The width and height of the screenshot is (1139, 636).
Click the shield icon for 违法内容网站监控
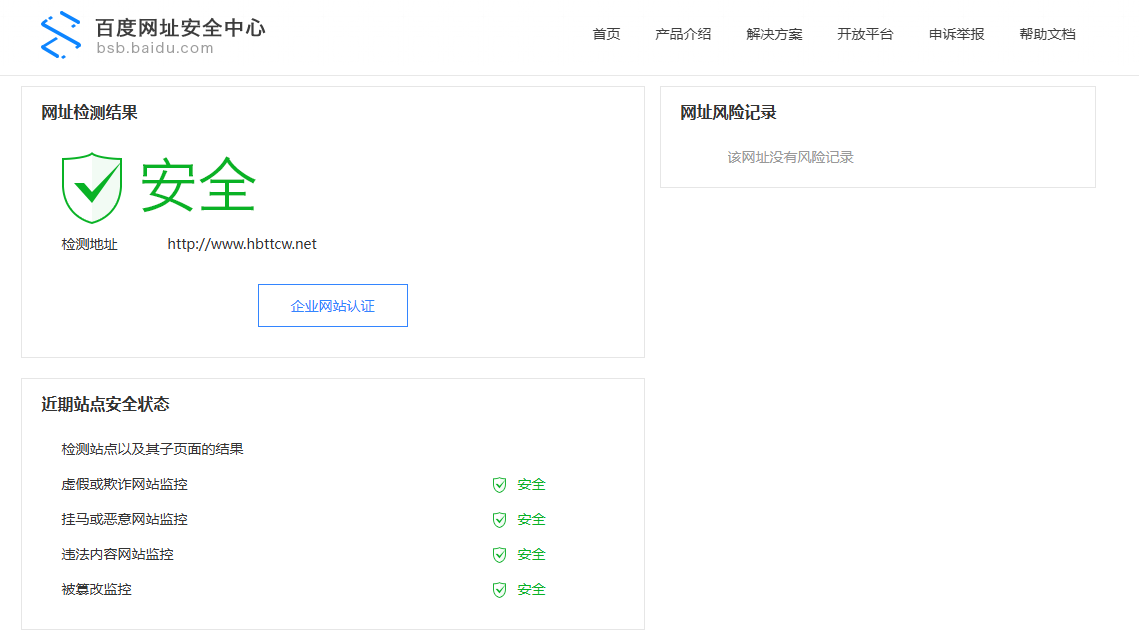(x=499, y=555)
